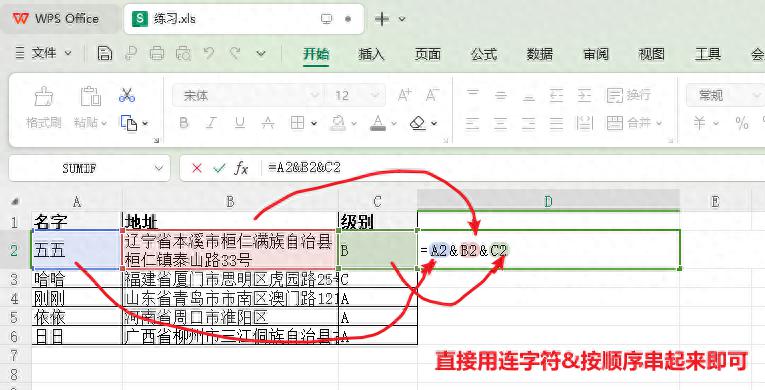Open a new tab with plus icon

(x=382, y=19)
